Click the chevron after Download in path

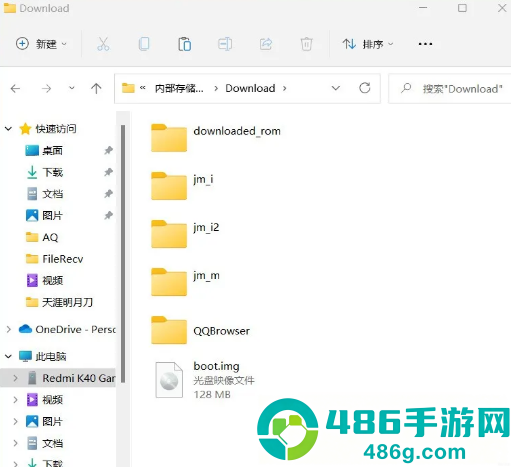[x=284, y=88]
